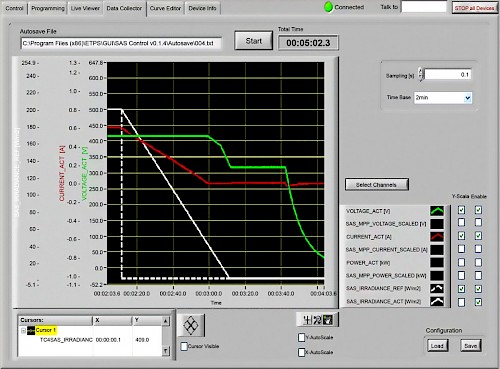
Task: Click the cursor Y value 400.0
Action: (x=142, y=340)
